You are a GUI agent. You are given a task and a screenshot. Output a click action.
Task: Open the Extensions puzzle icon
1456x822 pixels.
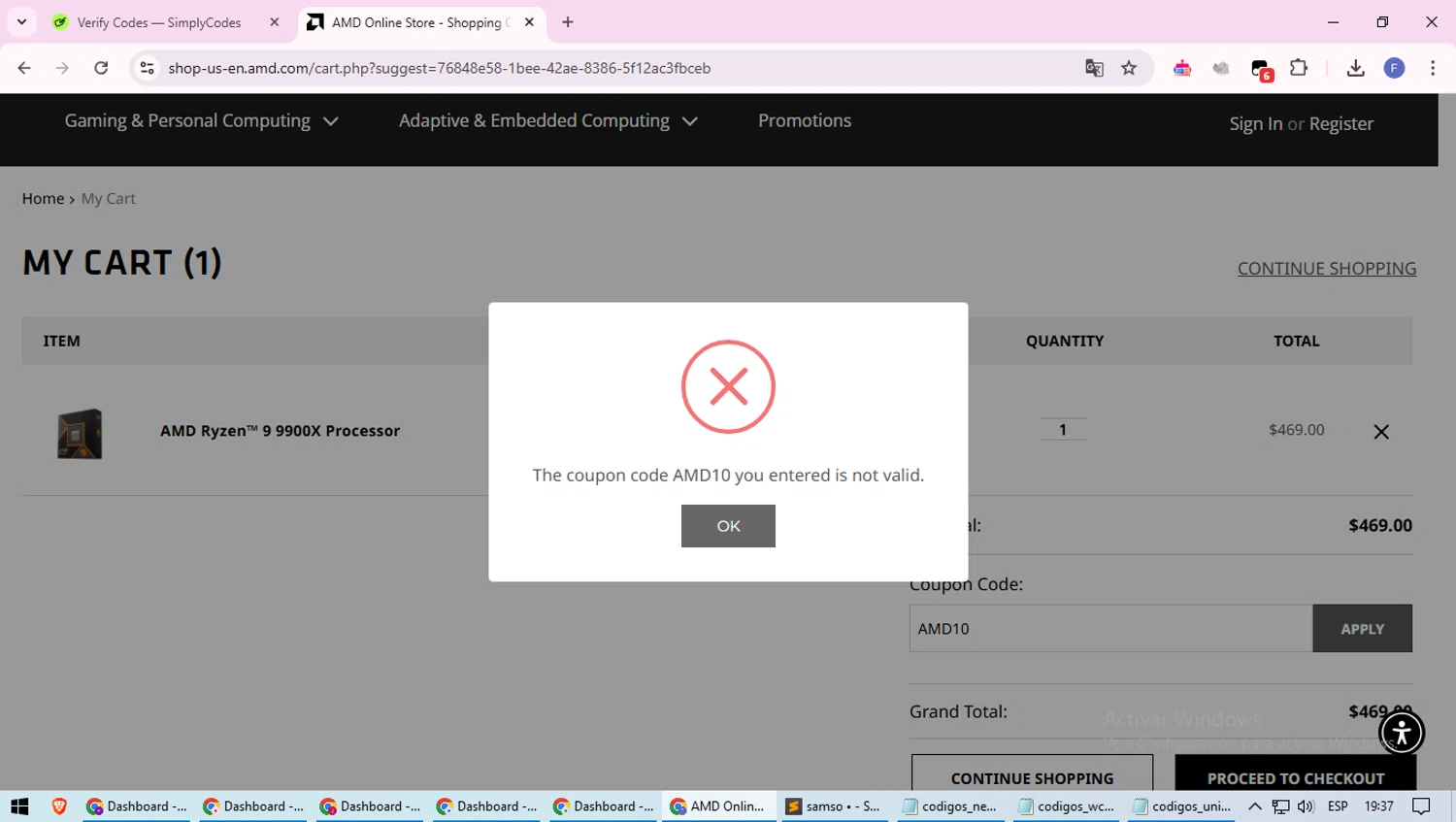pos(1299,68)
